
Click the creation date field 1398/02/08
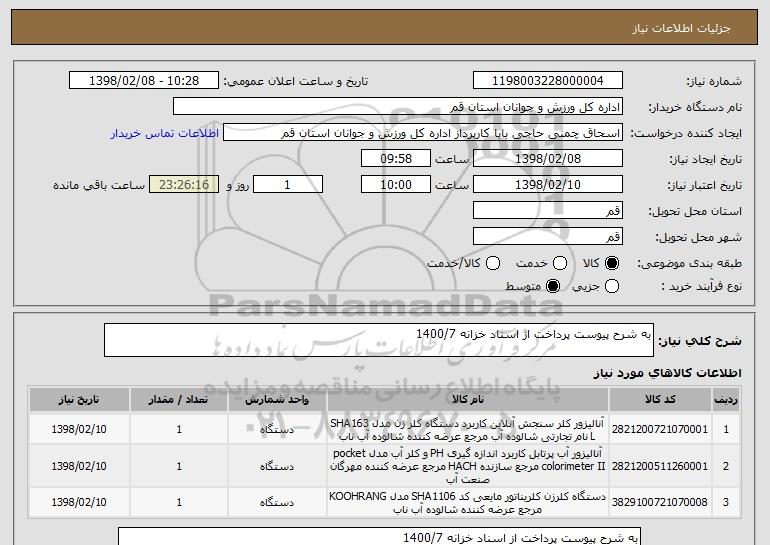pos(548,159)
